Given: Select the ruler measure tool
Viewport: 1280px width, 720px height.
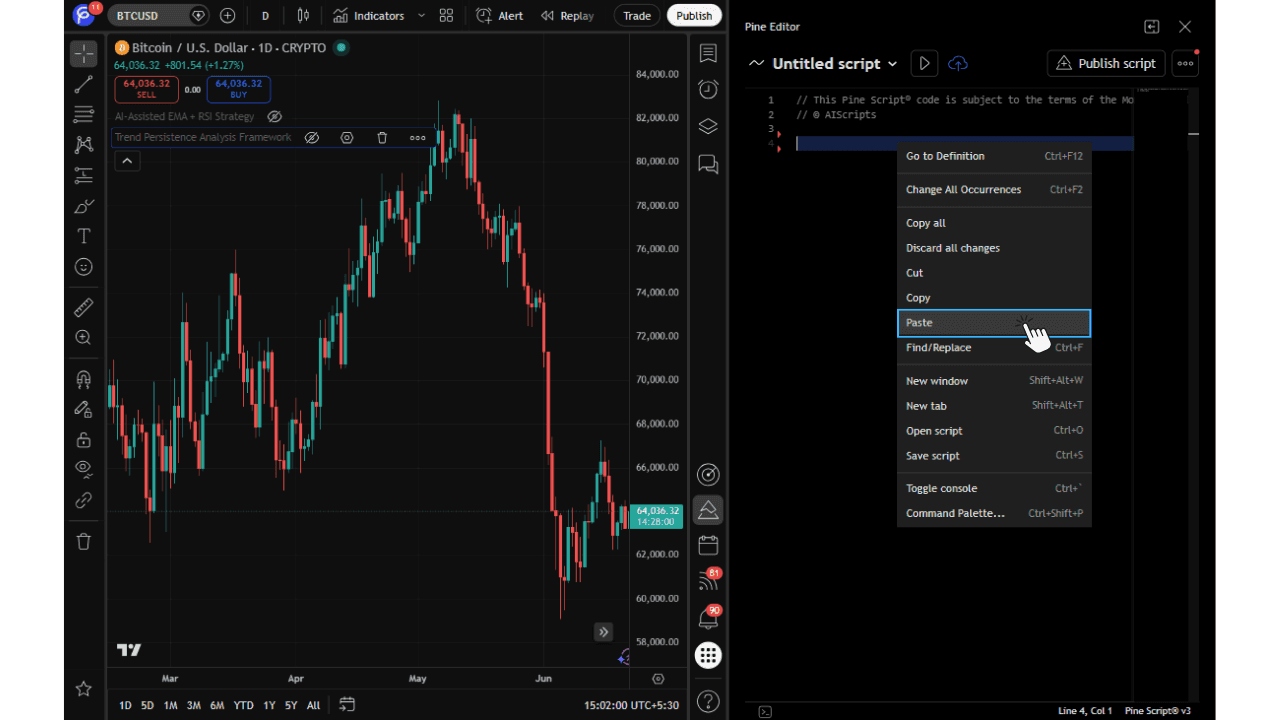Looking at the screenshot, I should coord(84,308).
